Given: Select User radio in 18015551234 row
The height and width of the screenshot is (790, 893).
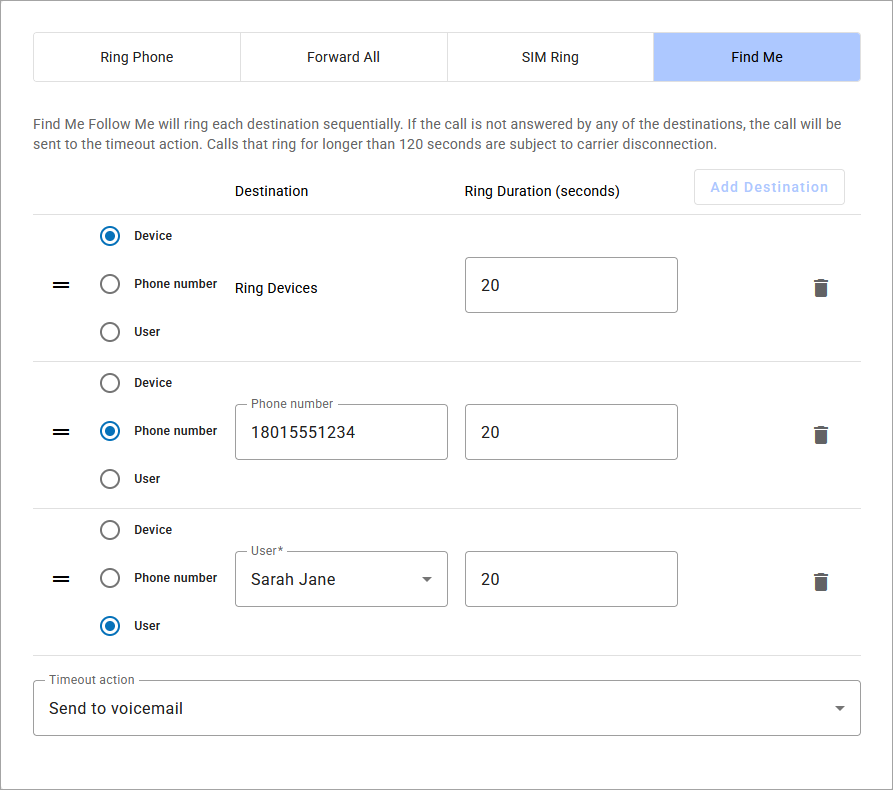Looking at the screenshot, I should tap(110, 478).
